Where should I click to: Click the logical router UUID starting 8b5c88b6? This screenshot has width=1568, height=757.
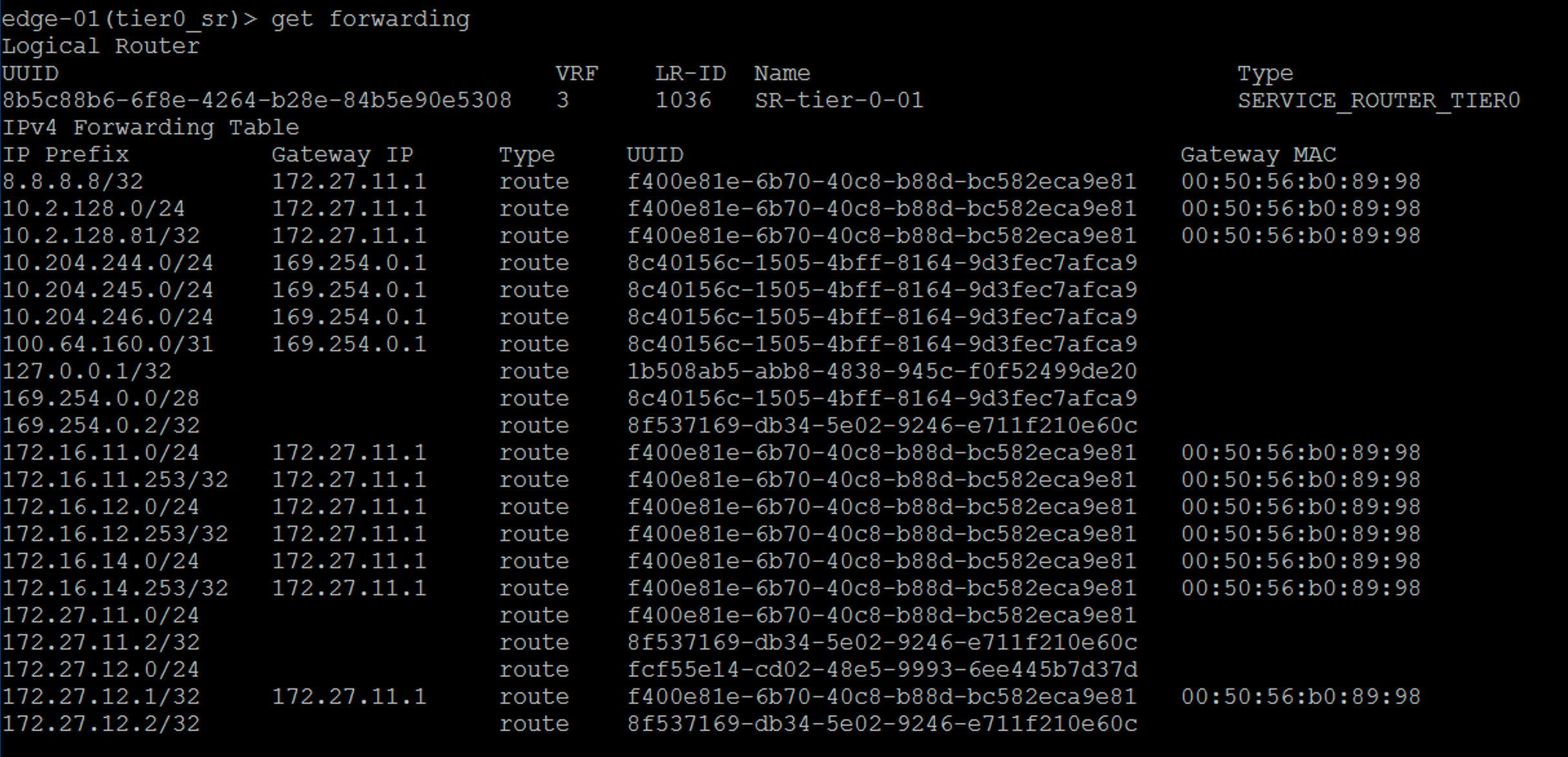click(256, 101)
